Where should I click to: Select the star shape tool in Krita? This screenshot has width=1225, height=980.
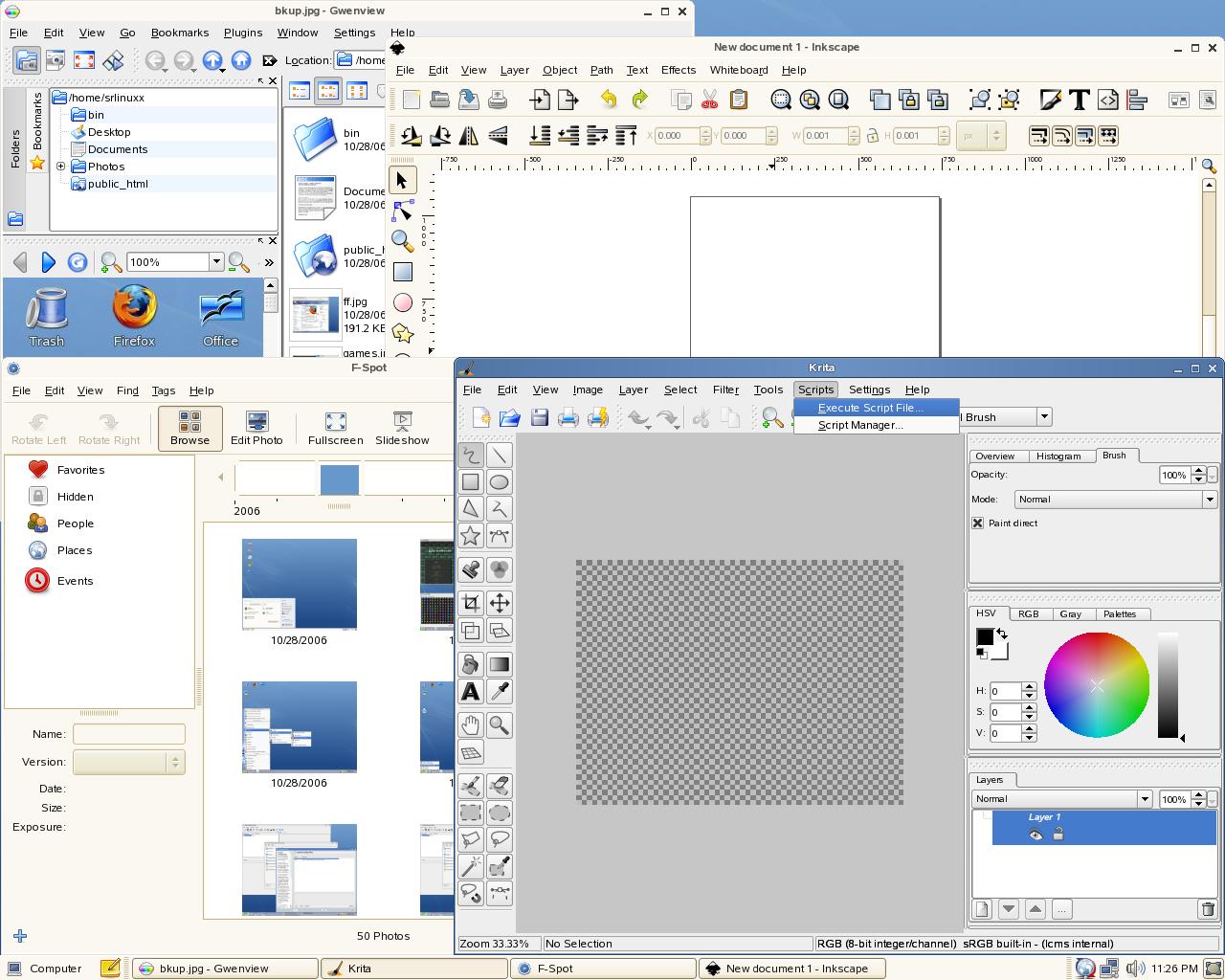tap(471, 535)
